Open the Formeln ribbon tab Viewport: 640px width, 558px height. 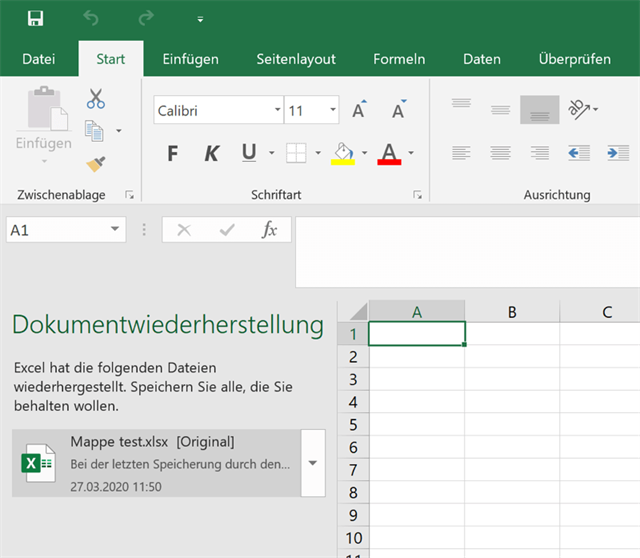click(x=399, y=59)
